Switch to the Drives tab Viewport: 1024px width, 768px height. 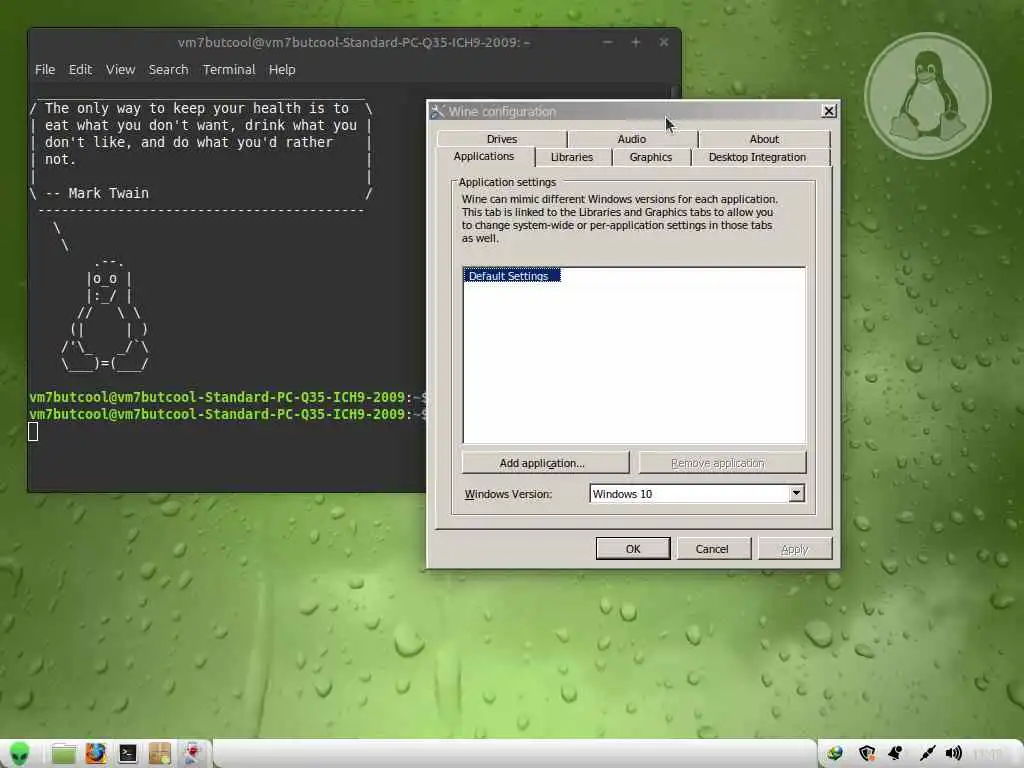click(502, 138)
